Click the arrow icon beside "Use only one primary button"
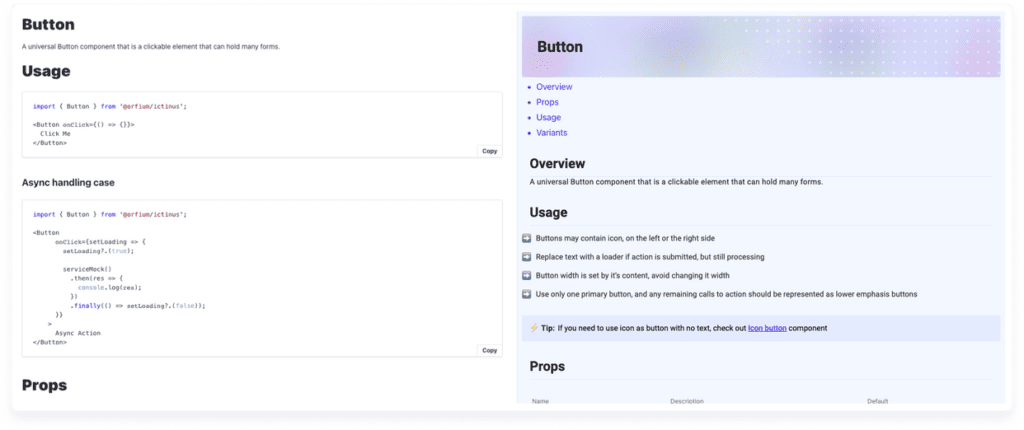 pyautogui.click(x=527, y=294)
